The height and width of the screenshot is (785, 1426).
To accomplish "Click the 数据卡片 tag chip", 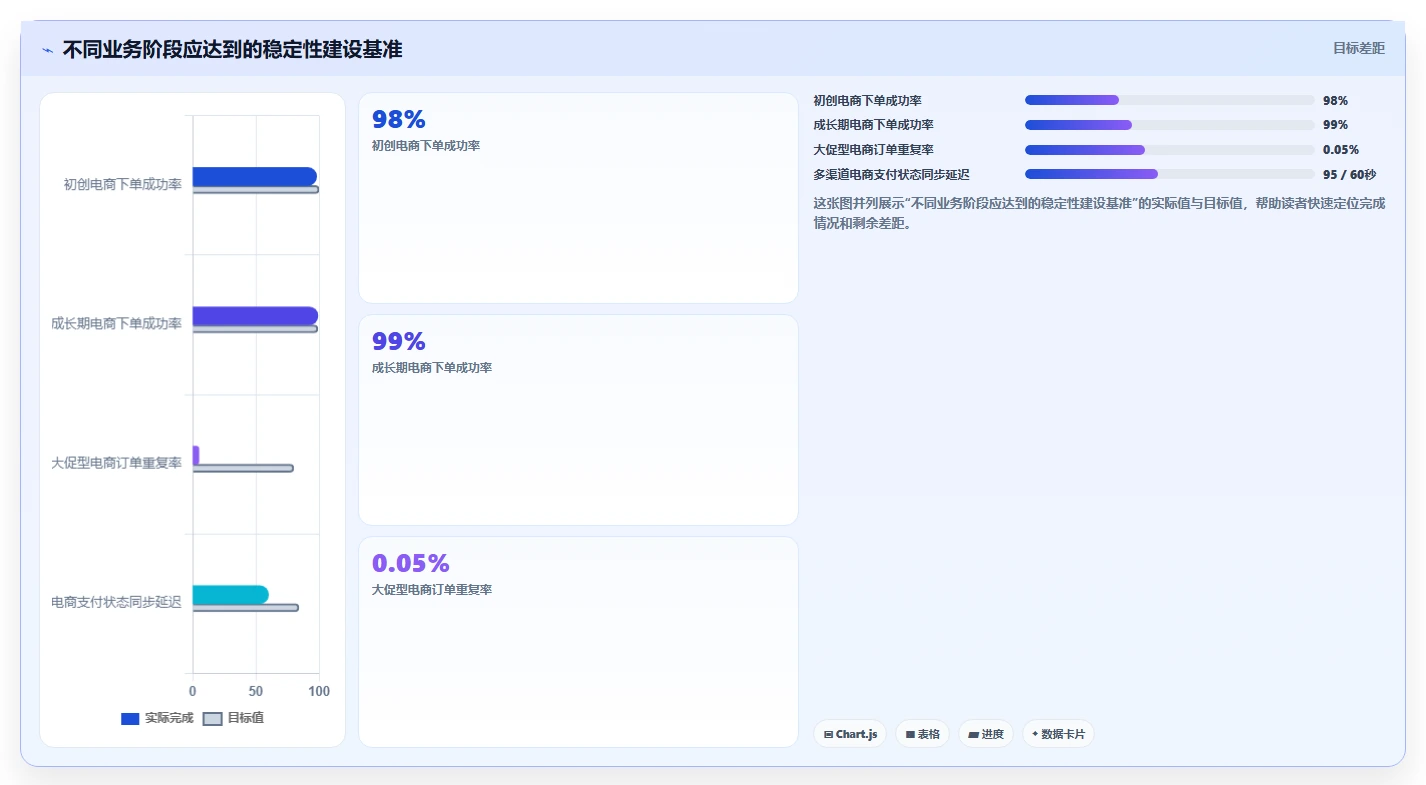I will [1058, 734].
